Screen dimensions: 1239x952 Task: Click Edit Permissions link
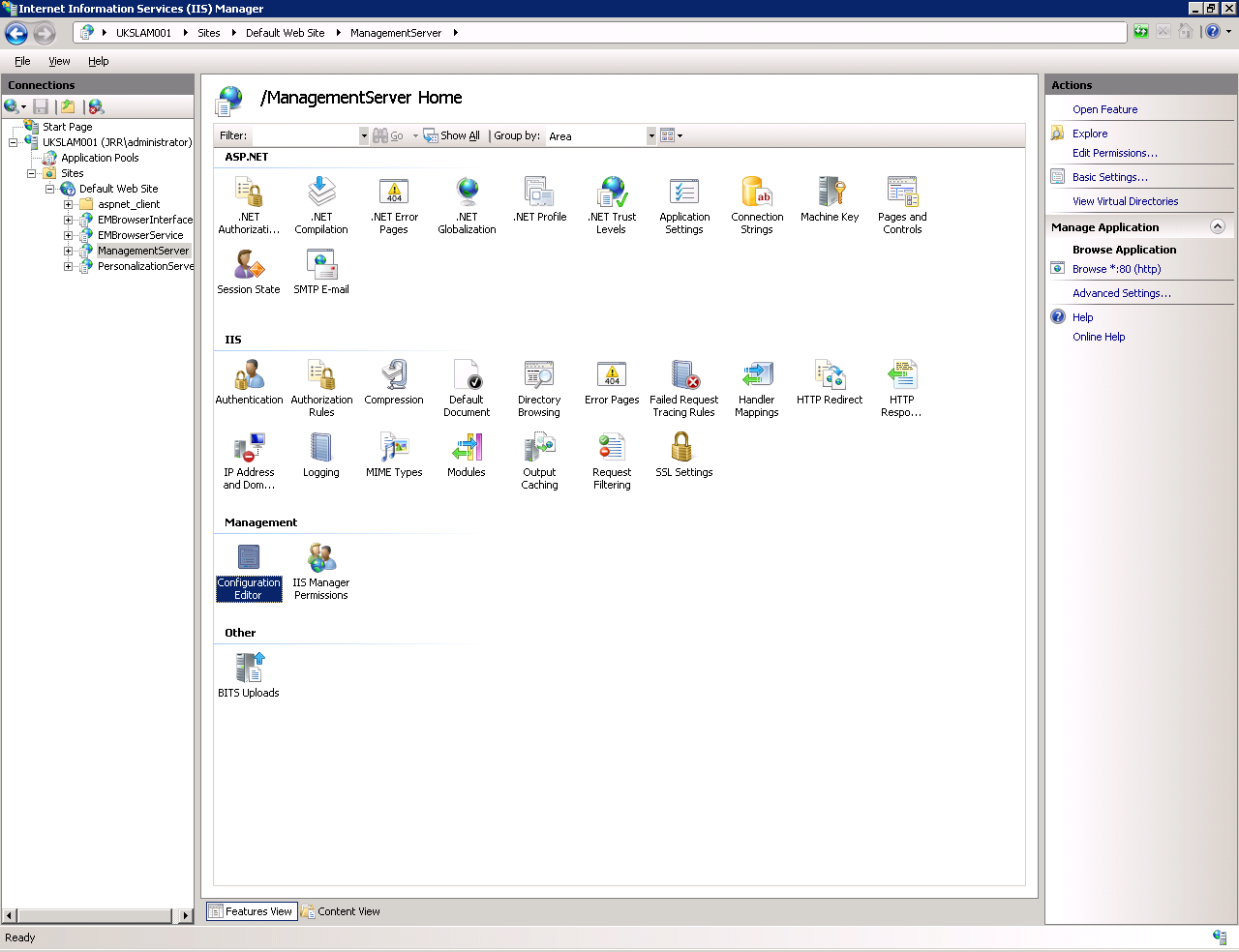coord(1114,153)
